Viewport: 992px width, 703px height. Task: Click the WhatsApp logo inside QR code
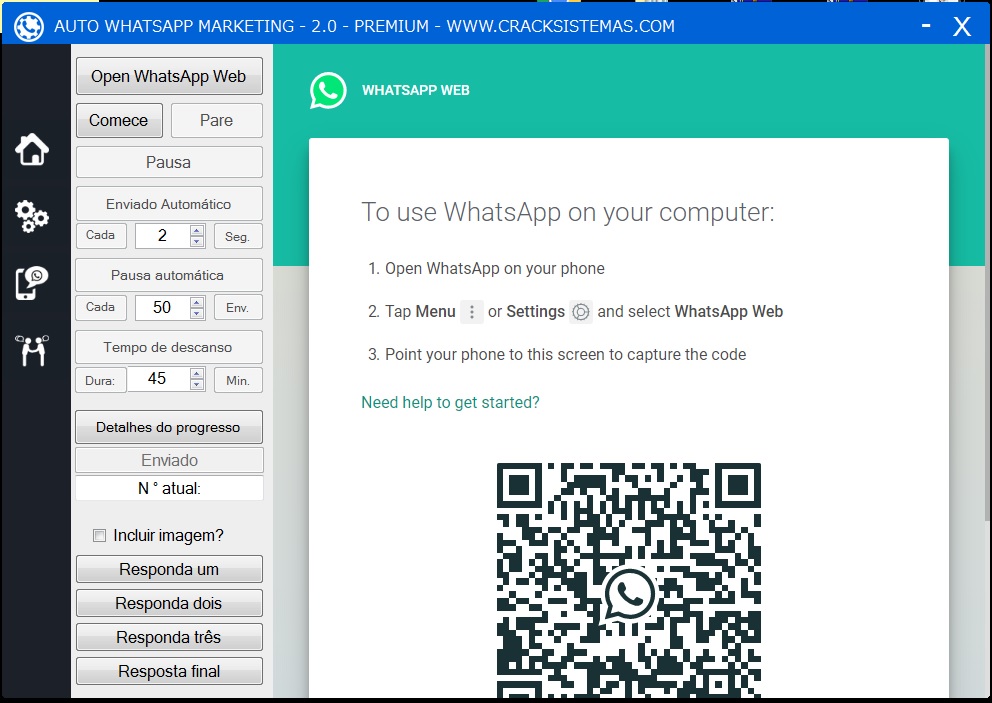[x=629, y=594]
